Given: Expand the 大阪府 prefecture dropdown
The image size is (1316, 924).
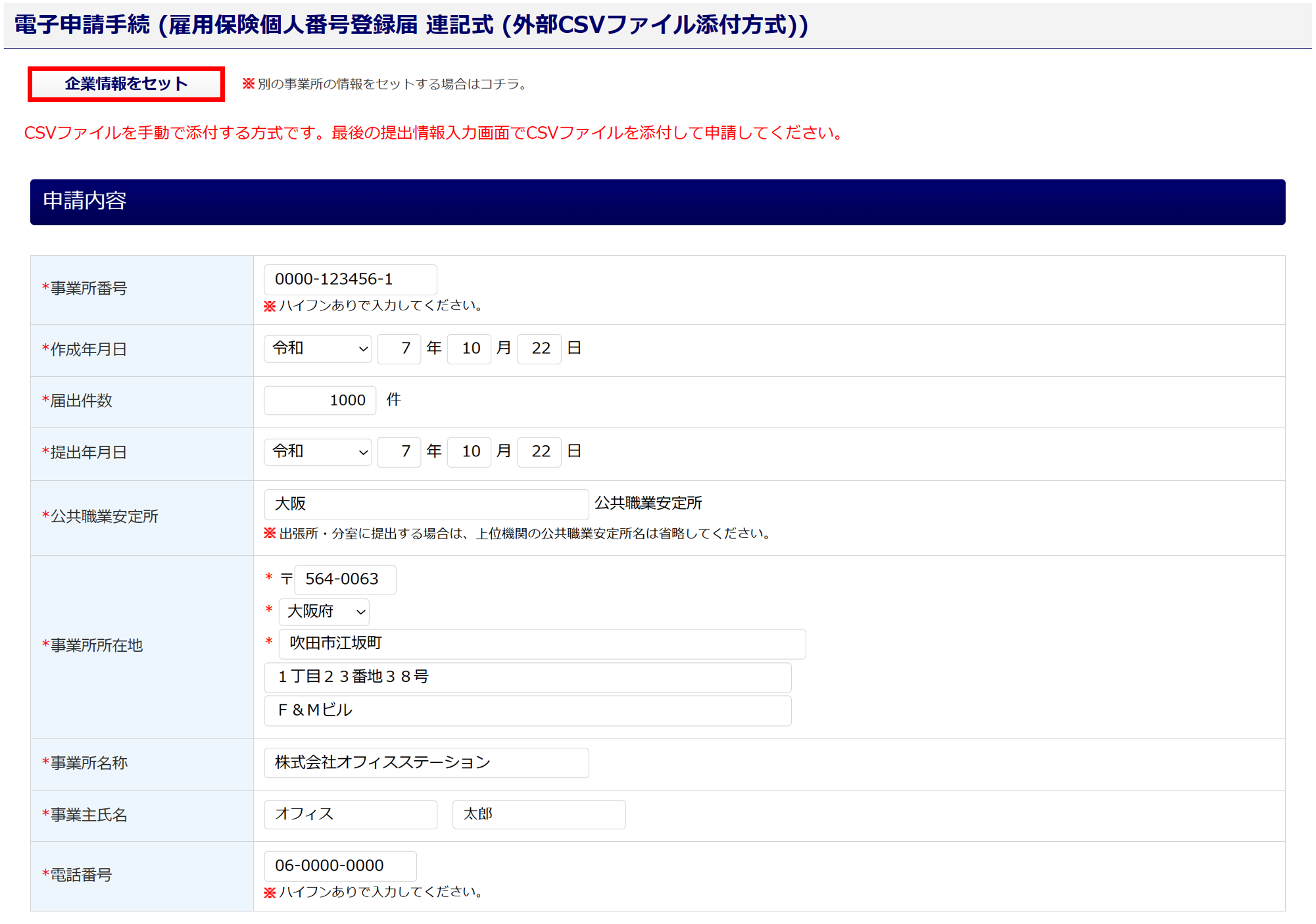Looking at the screenshot, I should 324,612.
